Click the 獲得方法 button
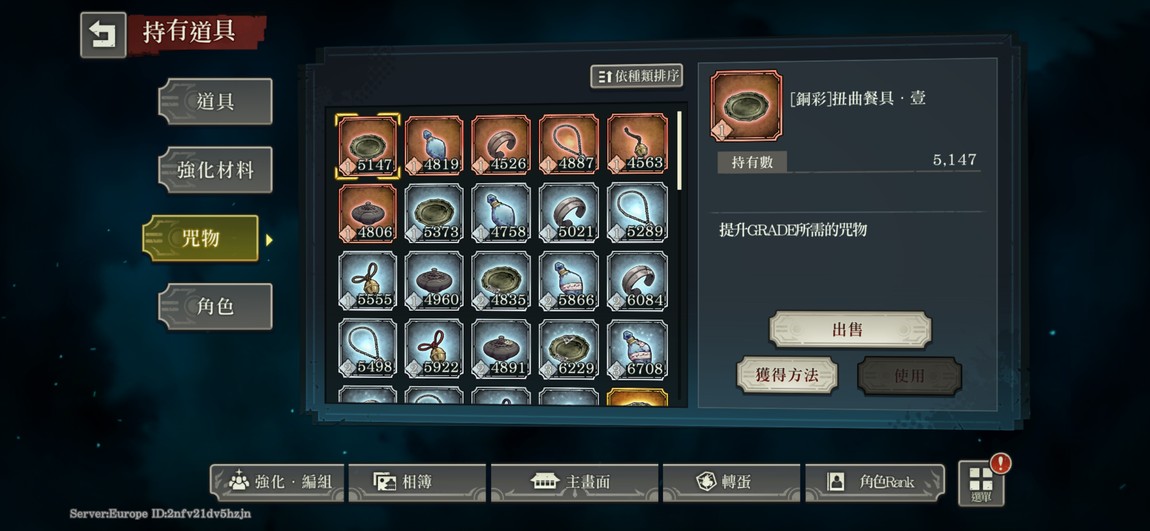 pyautogui.click(x=786, y=375)
